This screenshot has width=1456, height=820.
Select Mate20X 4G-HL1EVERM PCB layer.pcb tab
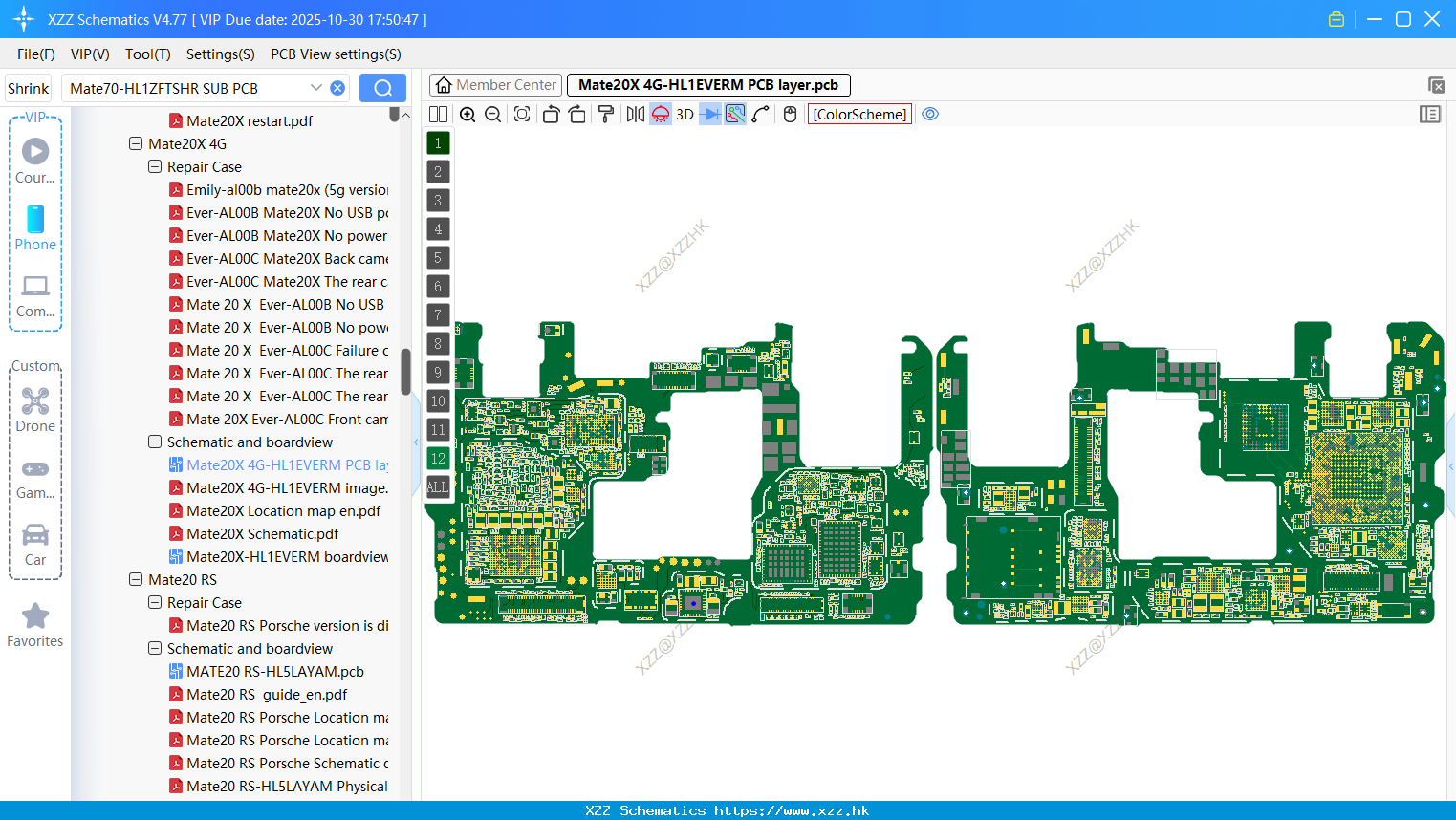pyautogui.click(x=708, y=85)
